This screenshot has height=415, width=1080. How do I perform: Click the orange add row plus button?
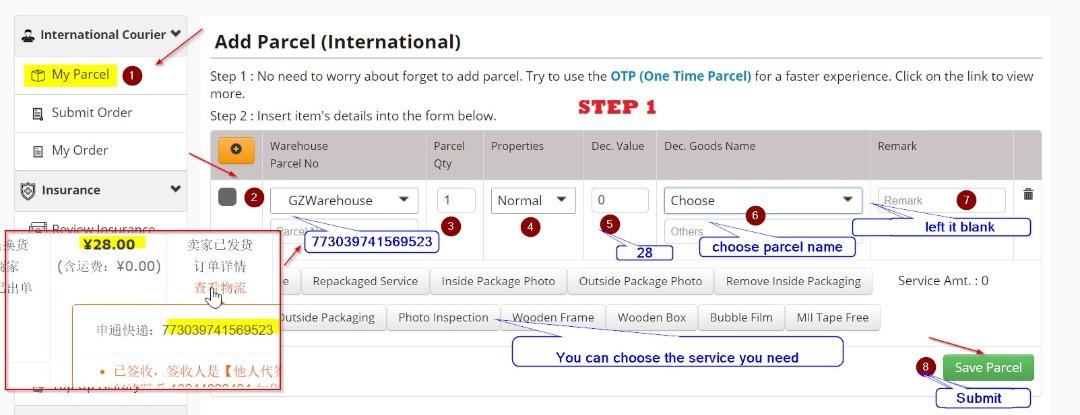[236, 149]
